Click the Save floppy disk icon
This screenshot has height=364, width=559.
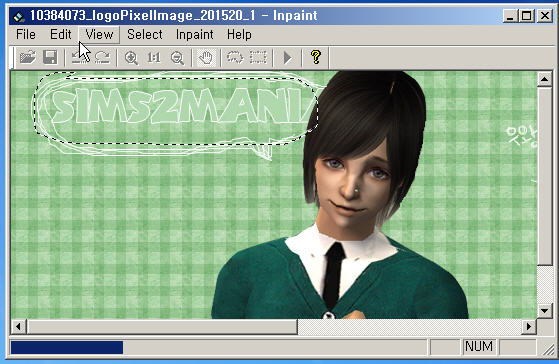pyautogui.click(x=50, y=57)
